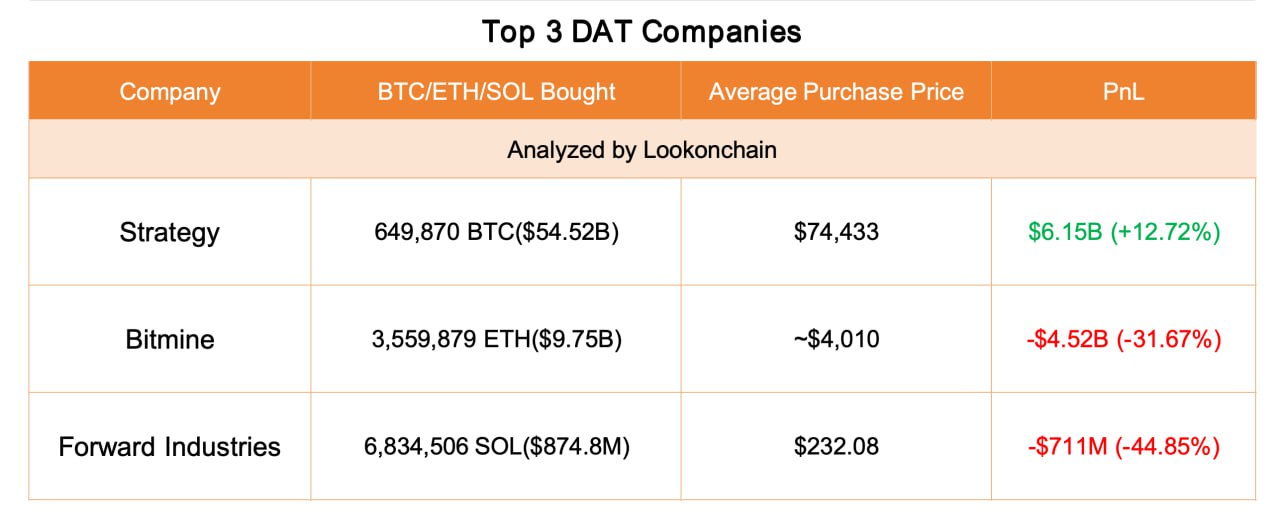Click the 649,870 BTC holdings cell

[x=496, y=233]
